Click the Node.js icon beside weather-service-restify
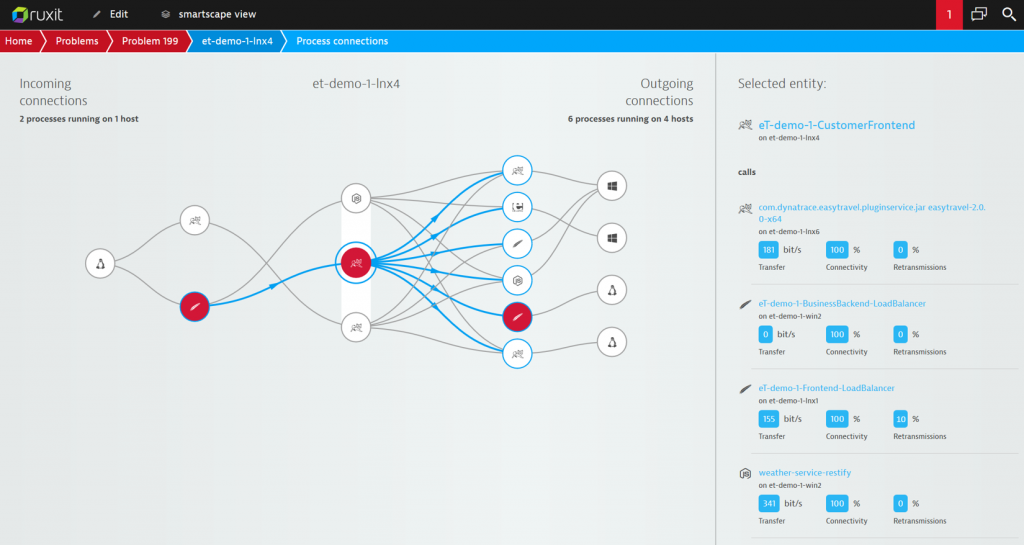 (745, 473)
